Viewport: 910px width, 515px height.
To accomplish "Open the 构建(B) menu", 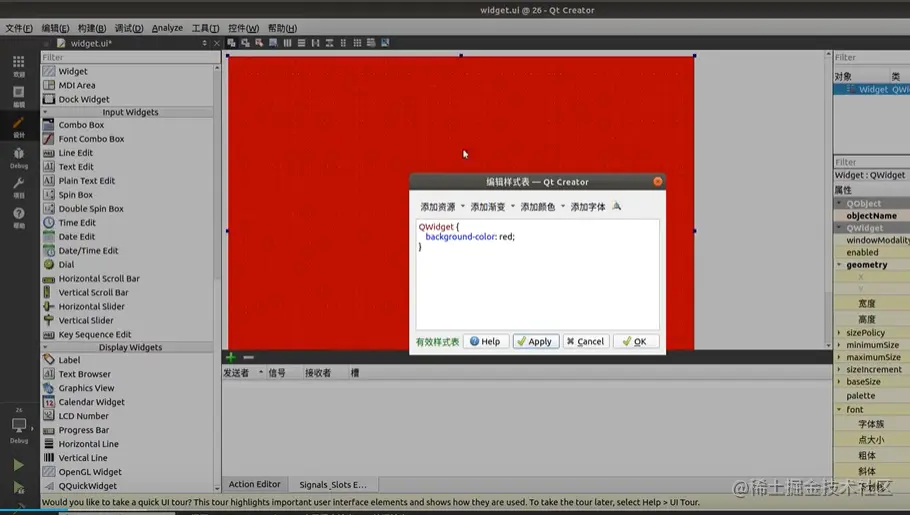I will (92, 28).
